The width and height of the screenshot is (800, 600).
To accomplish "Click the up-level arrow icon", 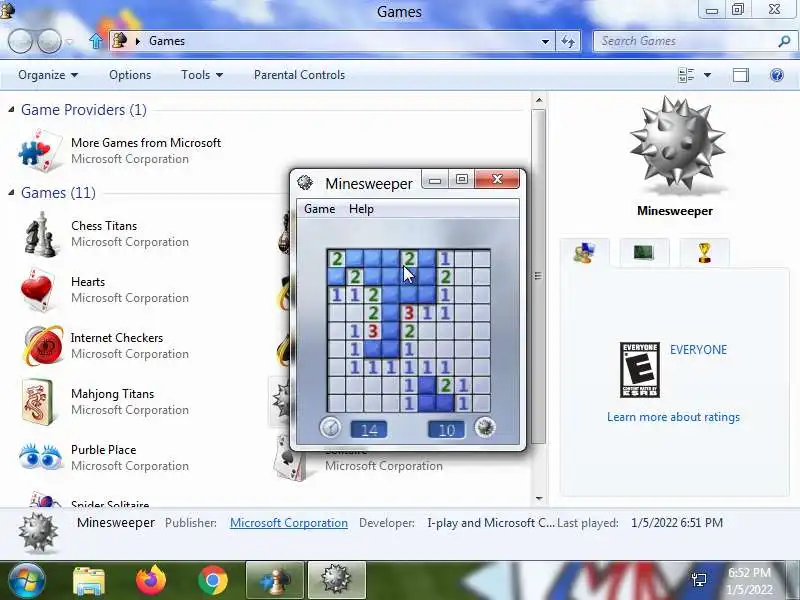I will [95, 41].
